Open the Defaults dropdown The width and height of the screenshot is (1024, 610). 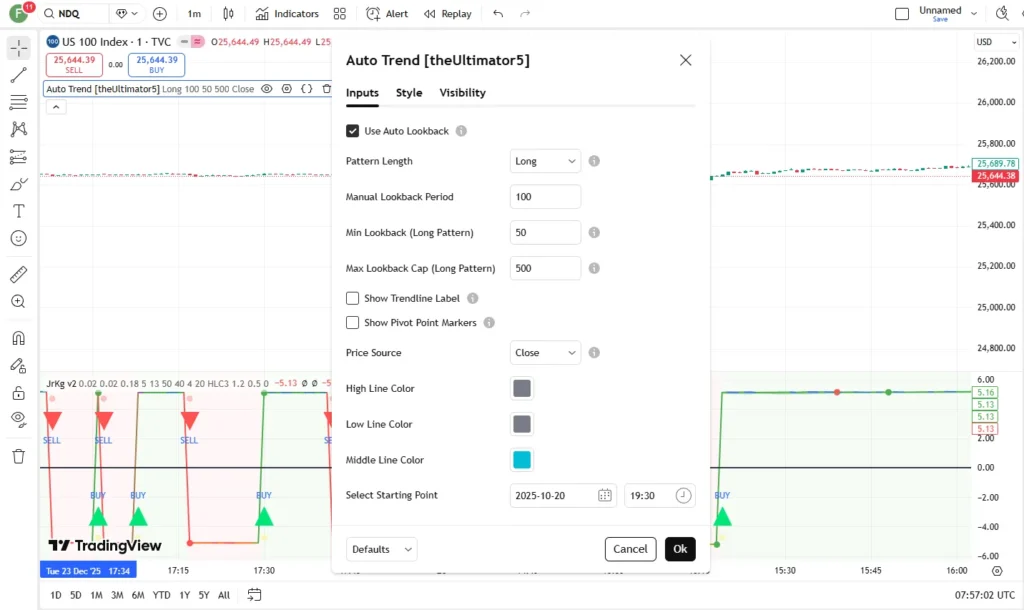tap(381, 549)
